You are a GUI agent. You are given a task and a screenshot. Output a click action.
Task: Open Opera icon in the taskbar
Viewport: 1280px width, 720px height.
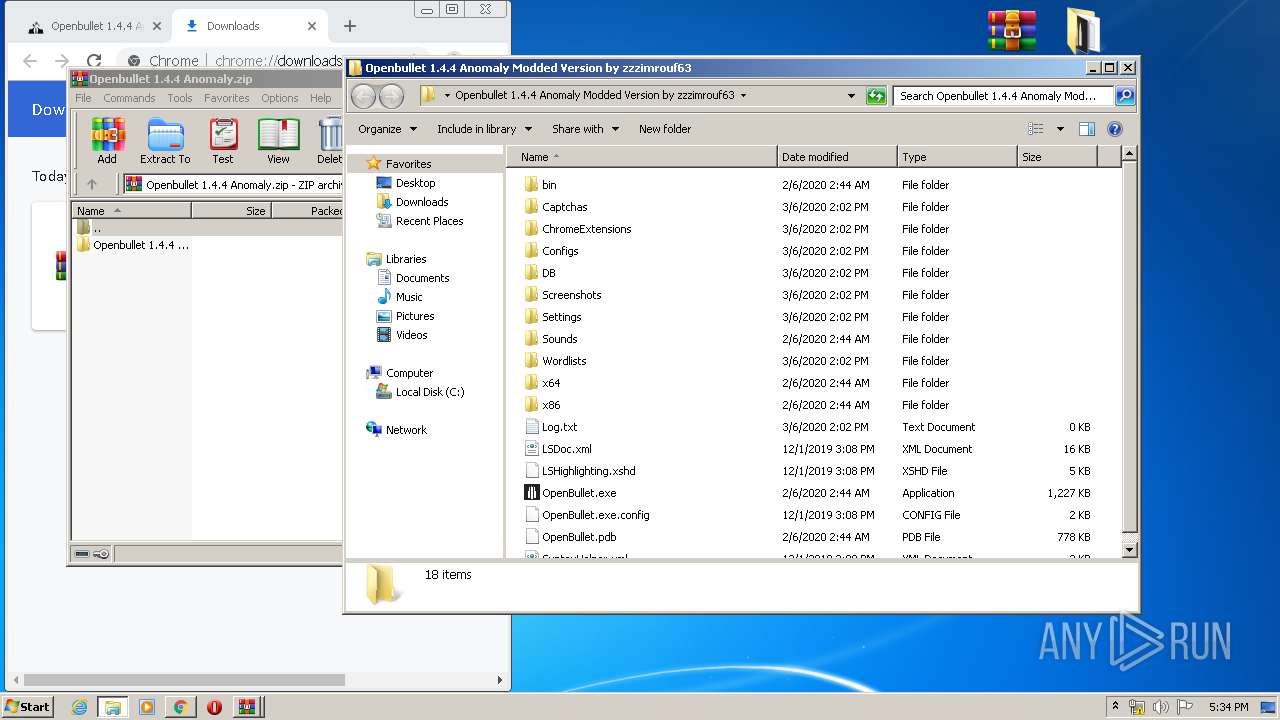(x=214, y=707)
